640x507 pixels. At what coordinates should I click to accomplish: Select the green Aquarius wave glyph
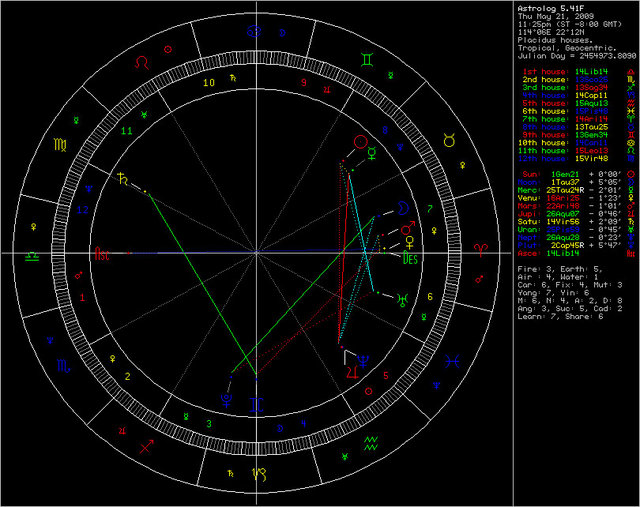coord(369,440)
